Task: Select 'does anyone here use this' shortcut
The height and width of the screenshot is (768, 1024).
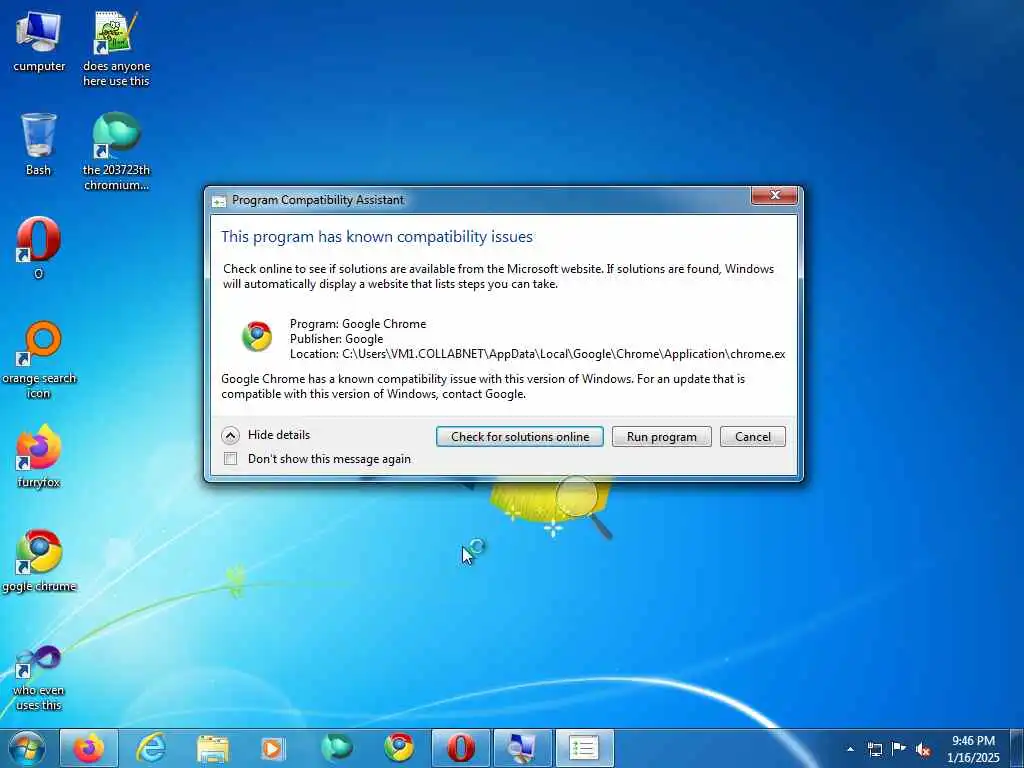Action: pyautogui.click(x=116, y=49)
